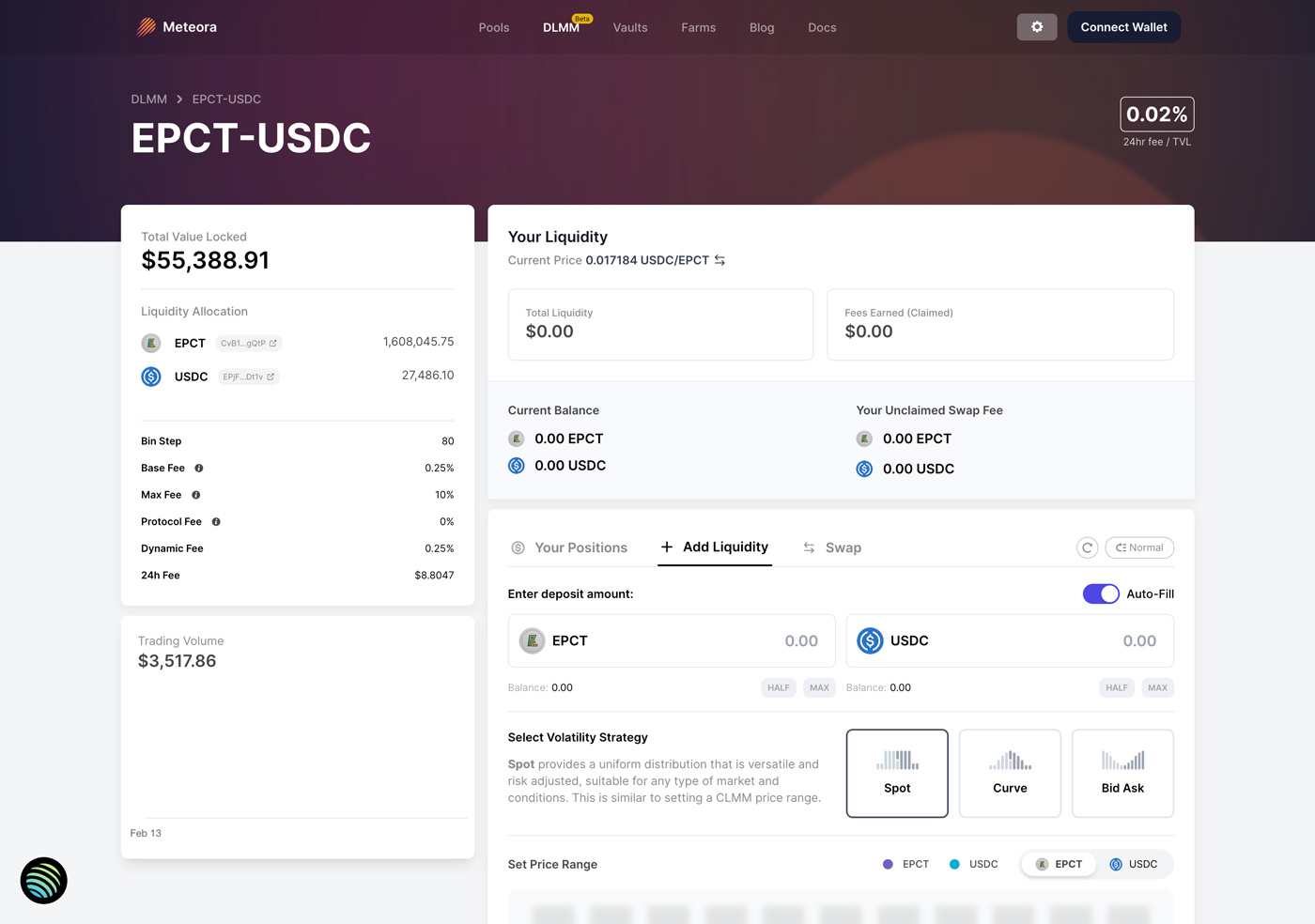This screenshot has height=924, width=1315.
Task: Go back via DLMM breadcrumb
Action: [x=149, y=99]
